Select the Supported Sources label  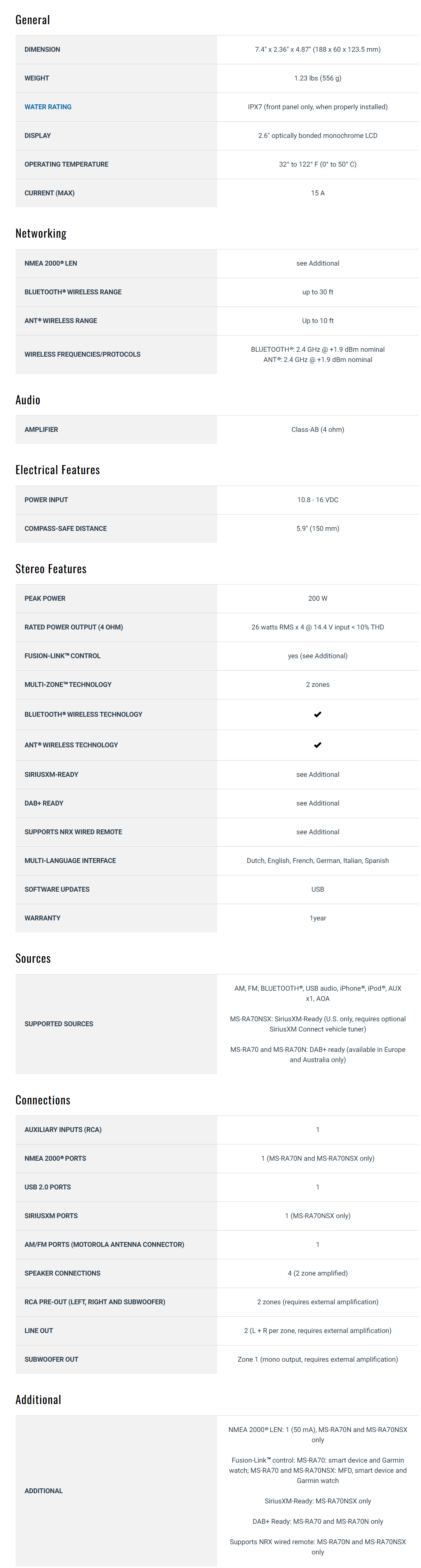59,1024
